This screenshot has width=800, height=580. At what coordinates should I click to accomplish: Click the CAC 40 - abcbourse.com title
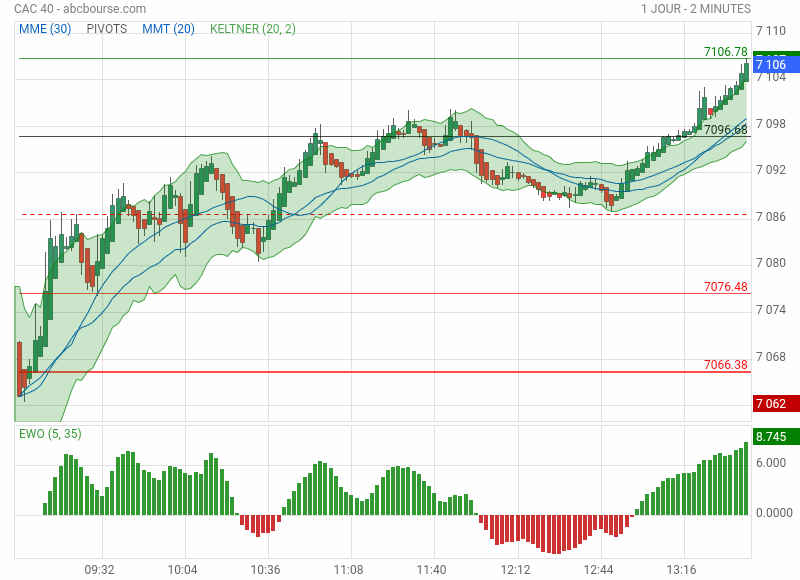80,9
